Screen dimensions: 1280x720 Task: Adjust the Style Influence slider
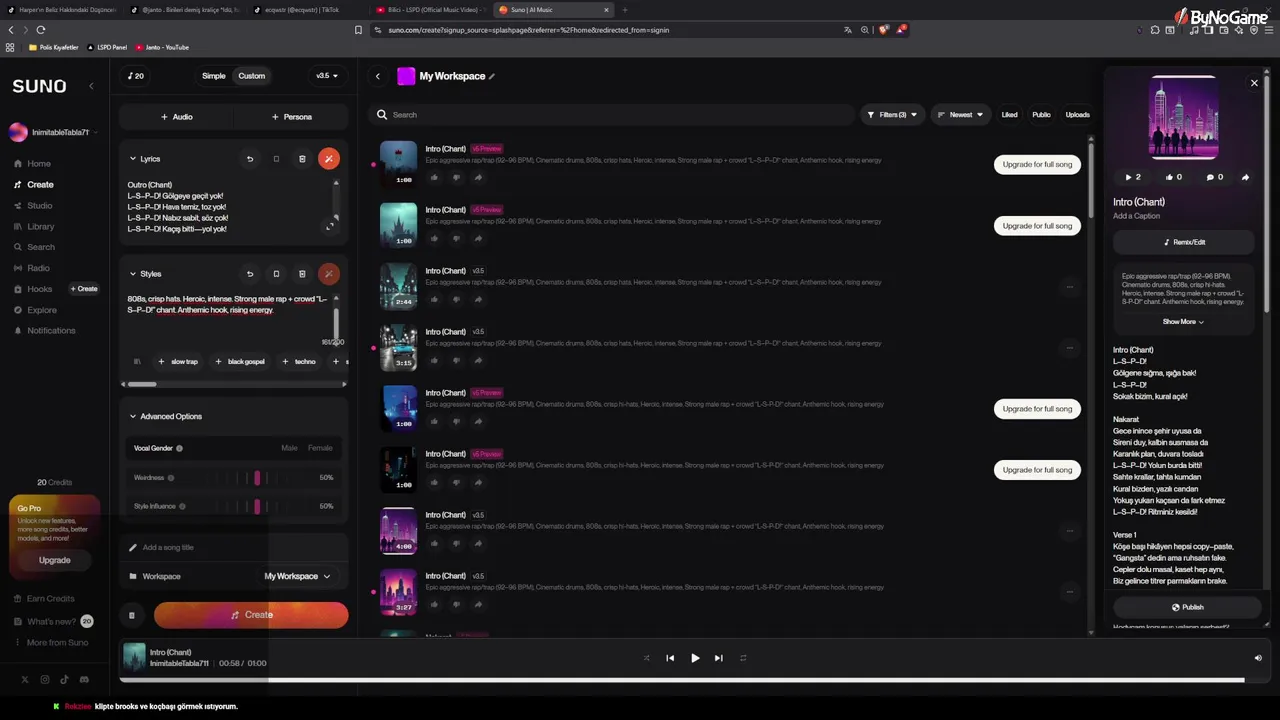click(257, 506)
